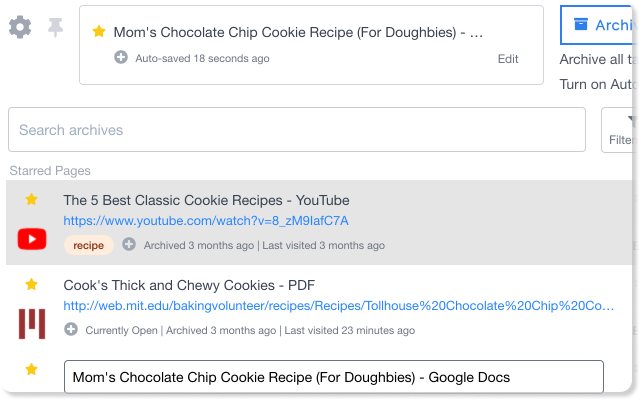This screenshot has height=400, width=640.
Task: Unstar the current tab Mom's Chocolate Chip Cookie
Action: click(99, 31)
